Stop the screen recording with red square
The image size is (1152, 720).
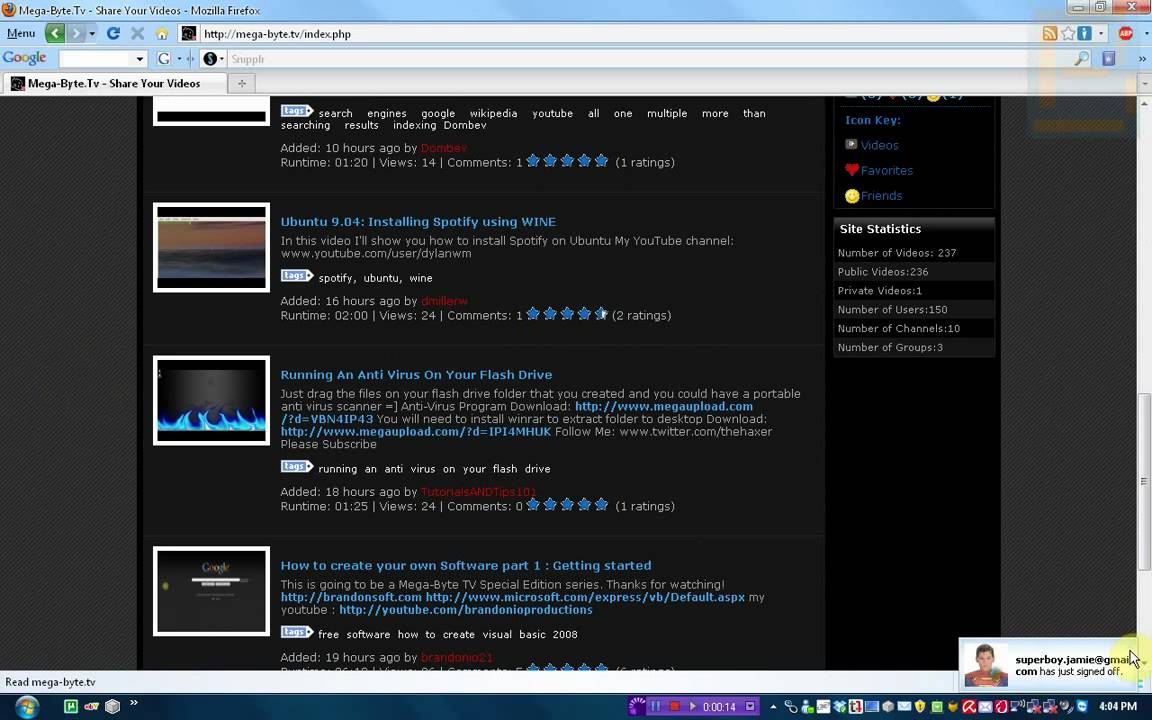674,707
